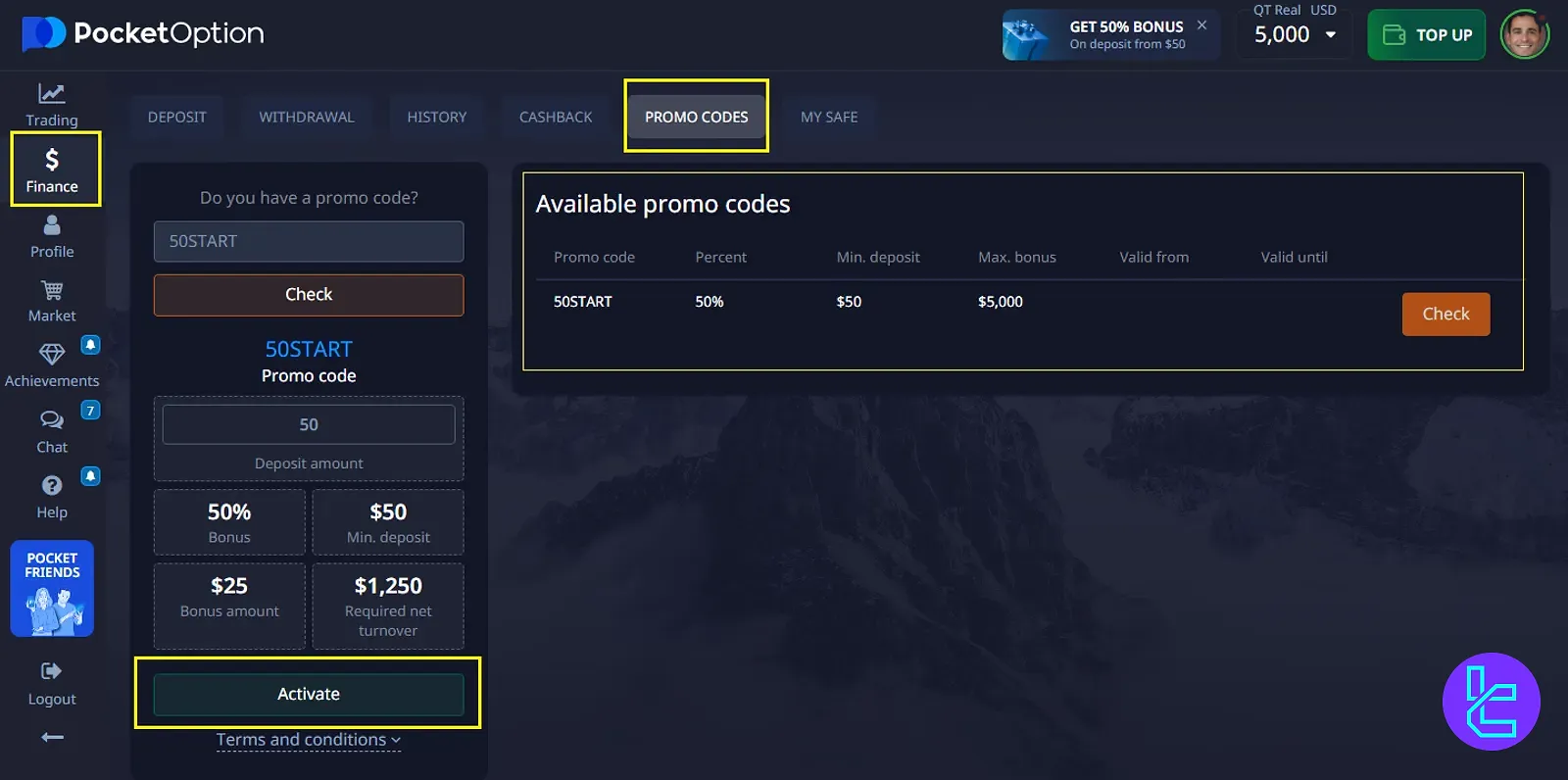This screenshot has width=1568, height=780.
Task: Open the Pocket Friends banner
Action: [x=52, y=588]
